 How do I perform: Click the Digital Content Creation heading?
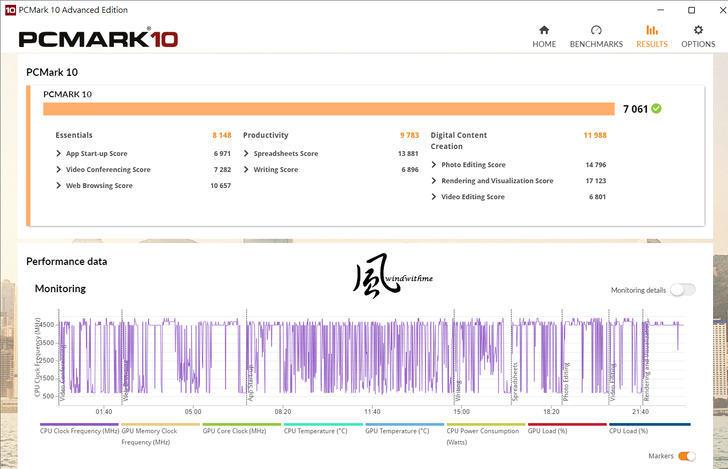[459, 141]
